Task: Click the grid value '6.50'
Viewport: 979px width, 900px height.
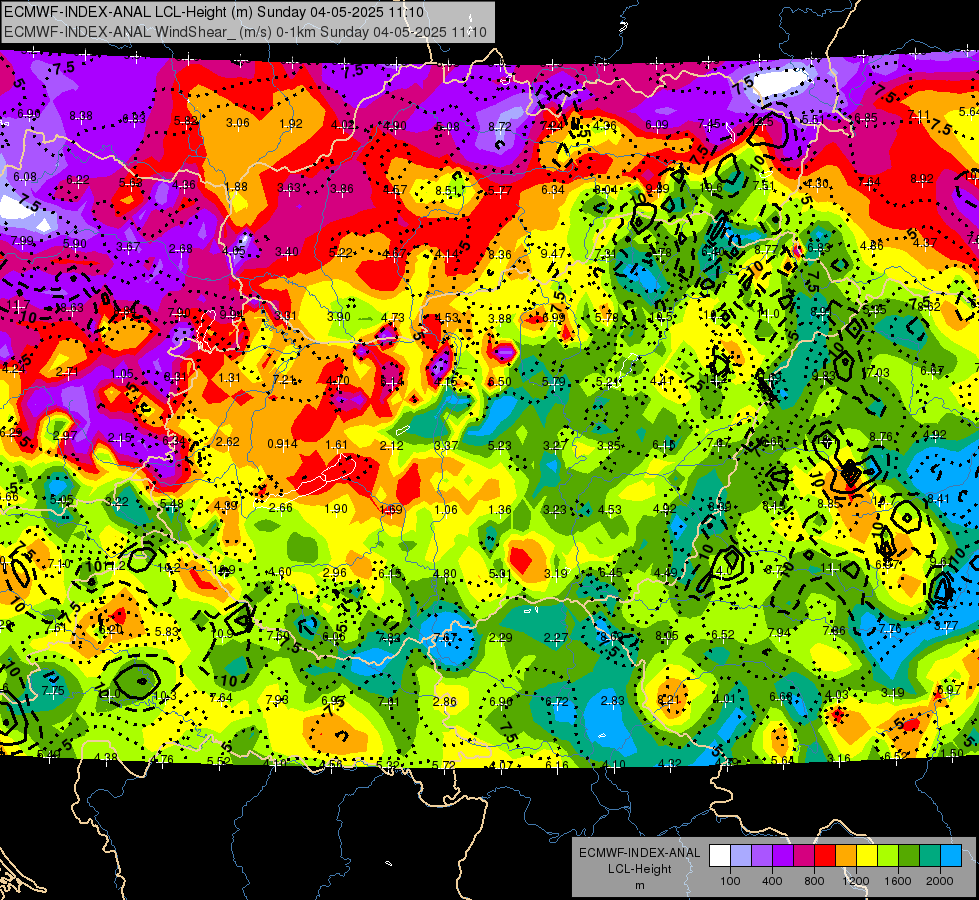Action: (499, 382)
